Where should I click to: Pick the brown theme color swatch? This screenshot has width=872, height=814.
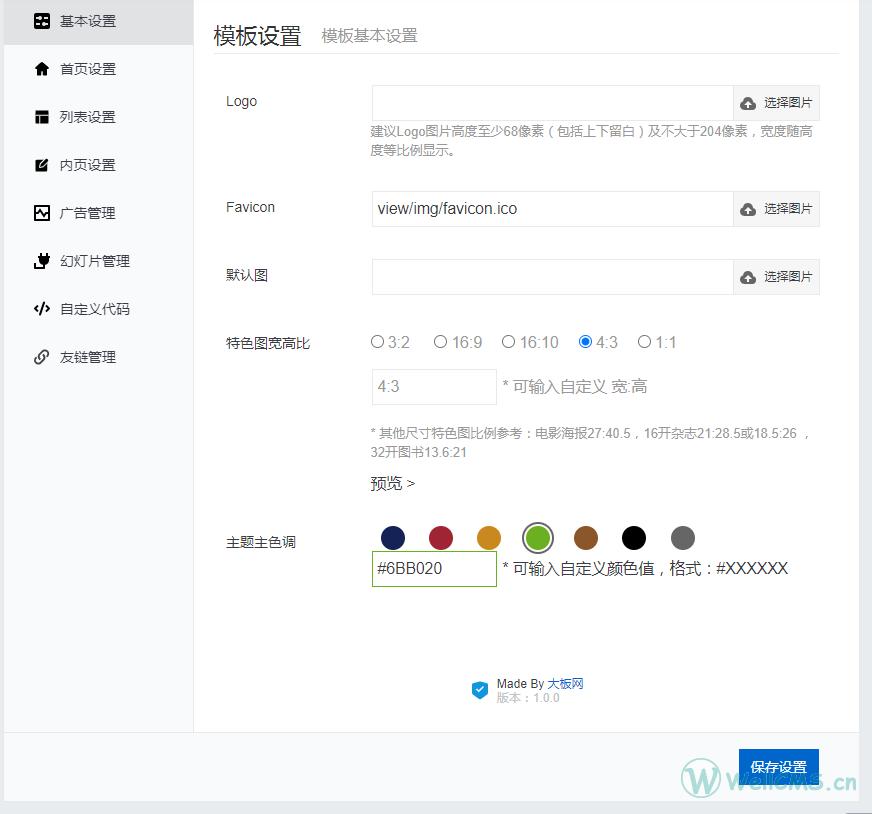(586, 538)
